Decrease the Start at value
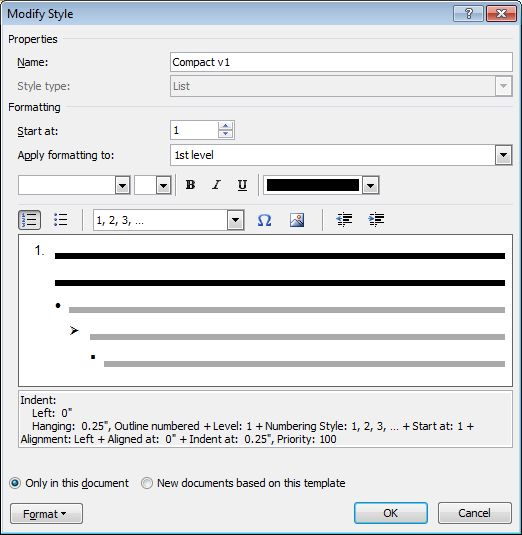This screenshot has width=522, height=535. click(226, 134)
